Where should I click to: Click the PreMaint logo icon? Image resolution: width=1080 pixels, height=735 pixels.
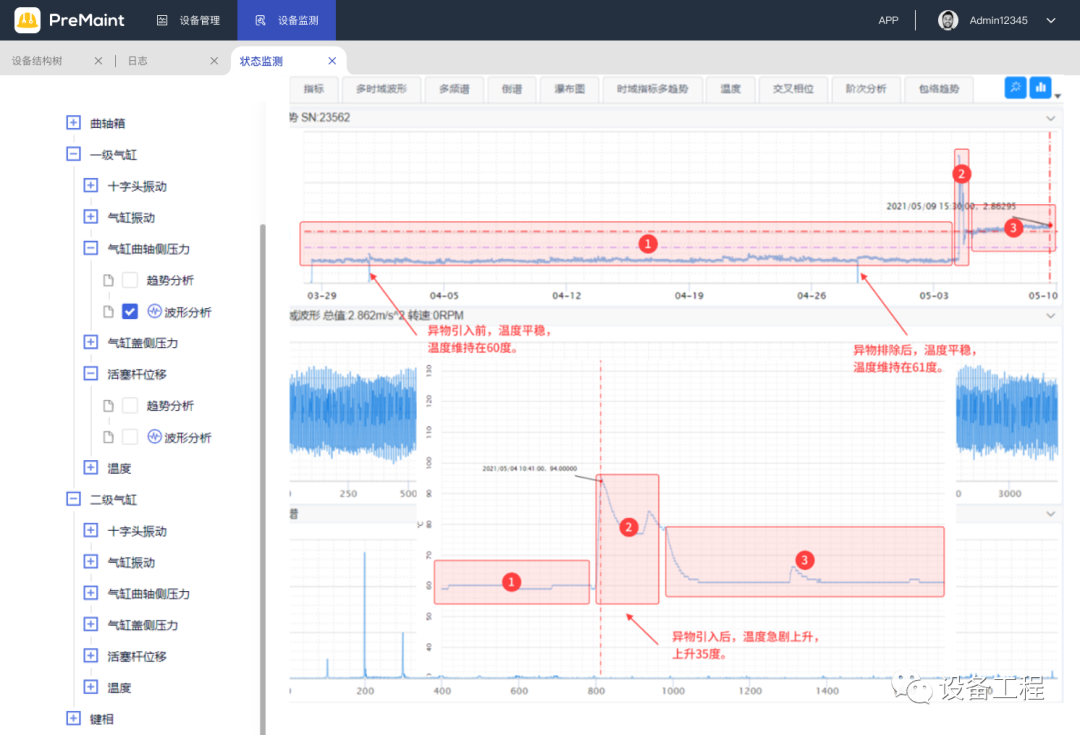[x=27, y=20]
